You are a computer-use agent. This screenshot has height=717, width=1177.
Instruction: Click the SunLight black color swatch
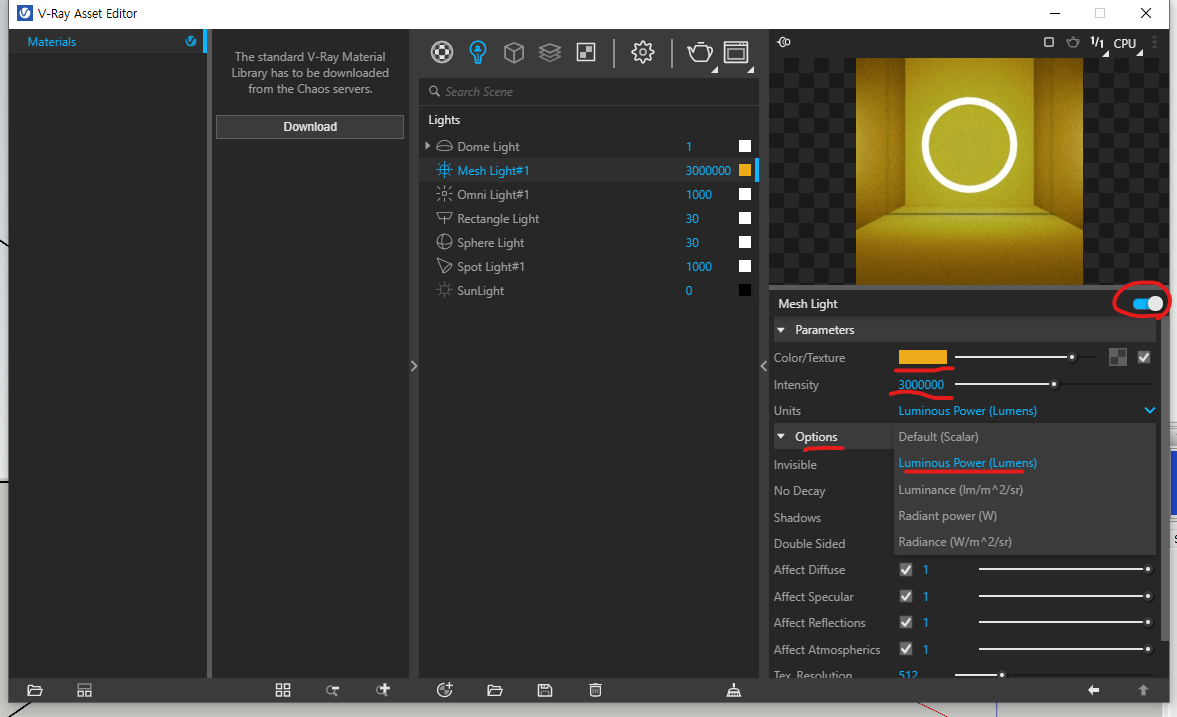tap(745, 291)
